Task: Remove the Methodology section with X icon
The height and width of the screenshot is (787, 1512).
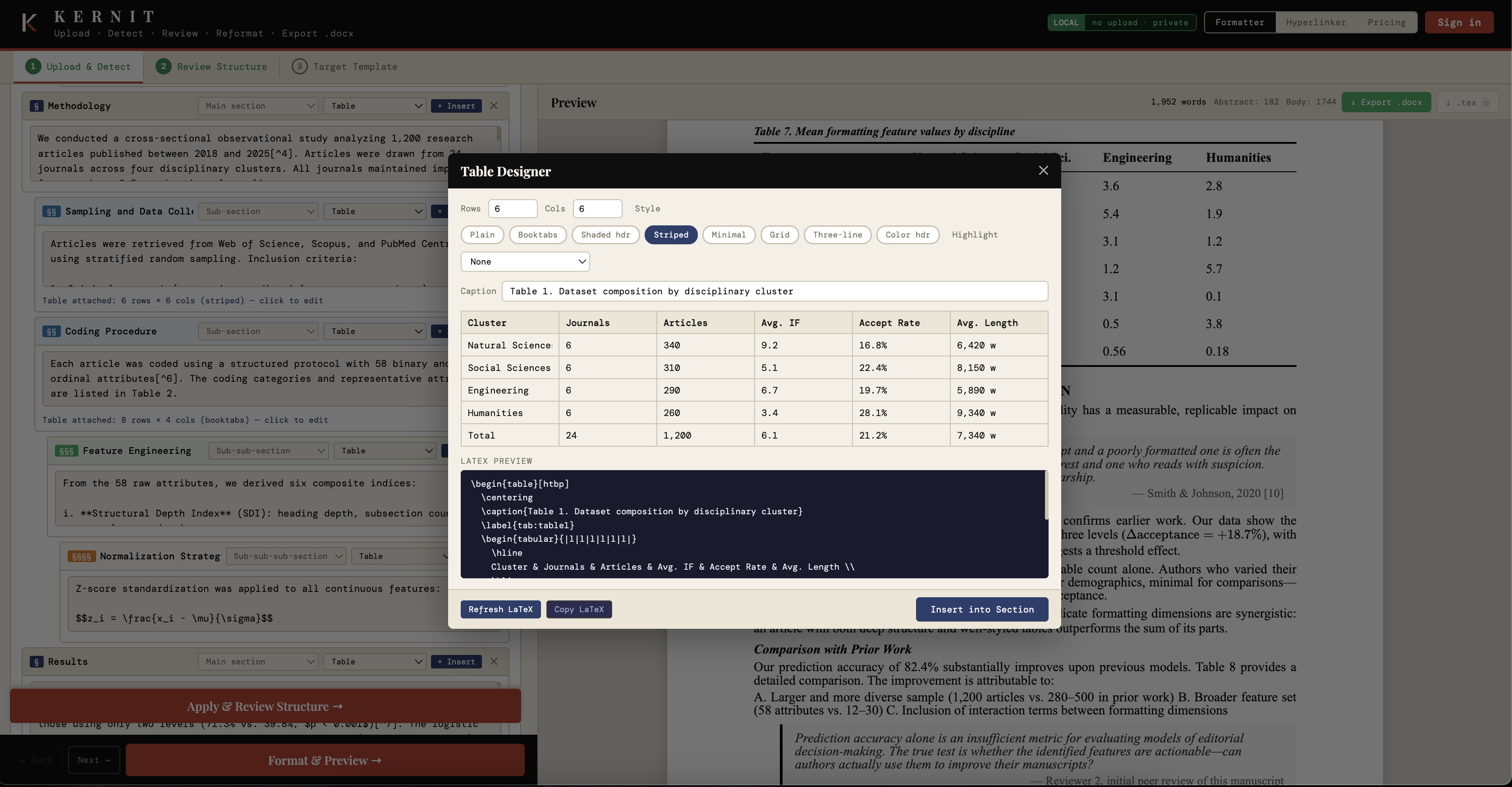Action: coord(494,105)
